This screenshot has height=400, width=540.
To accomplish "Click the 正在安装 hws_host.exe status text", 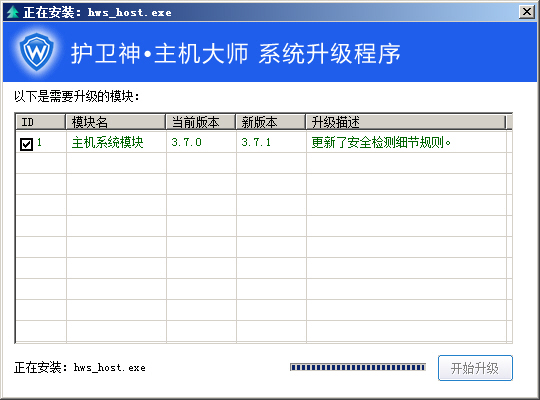I will point(80,368).
